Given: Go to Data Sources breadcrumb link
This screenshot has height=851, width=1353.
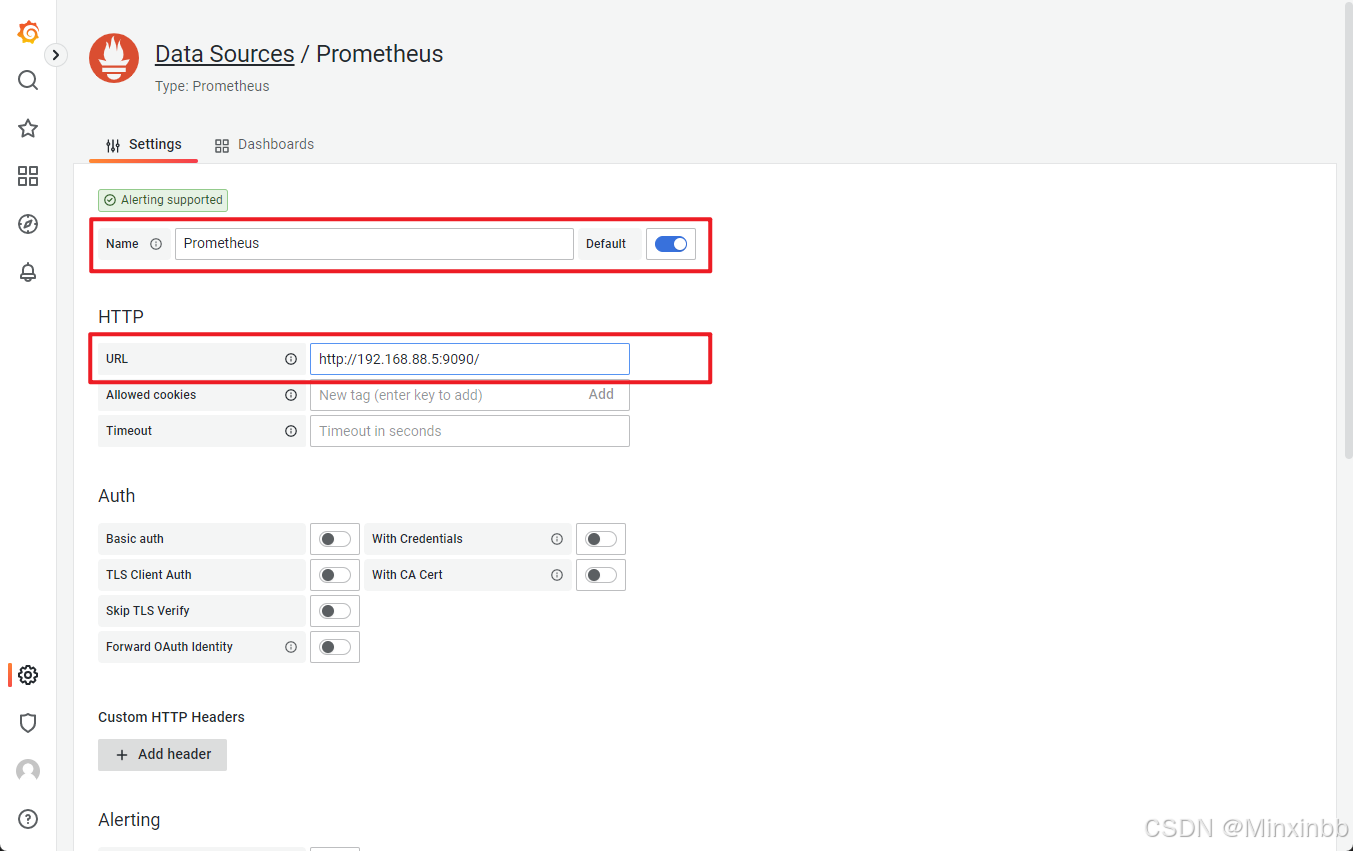Looking at the screenshot, I should pyautogui.click(x=225, y=54).
